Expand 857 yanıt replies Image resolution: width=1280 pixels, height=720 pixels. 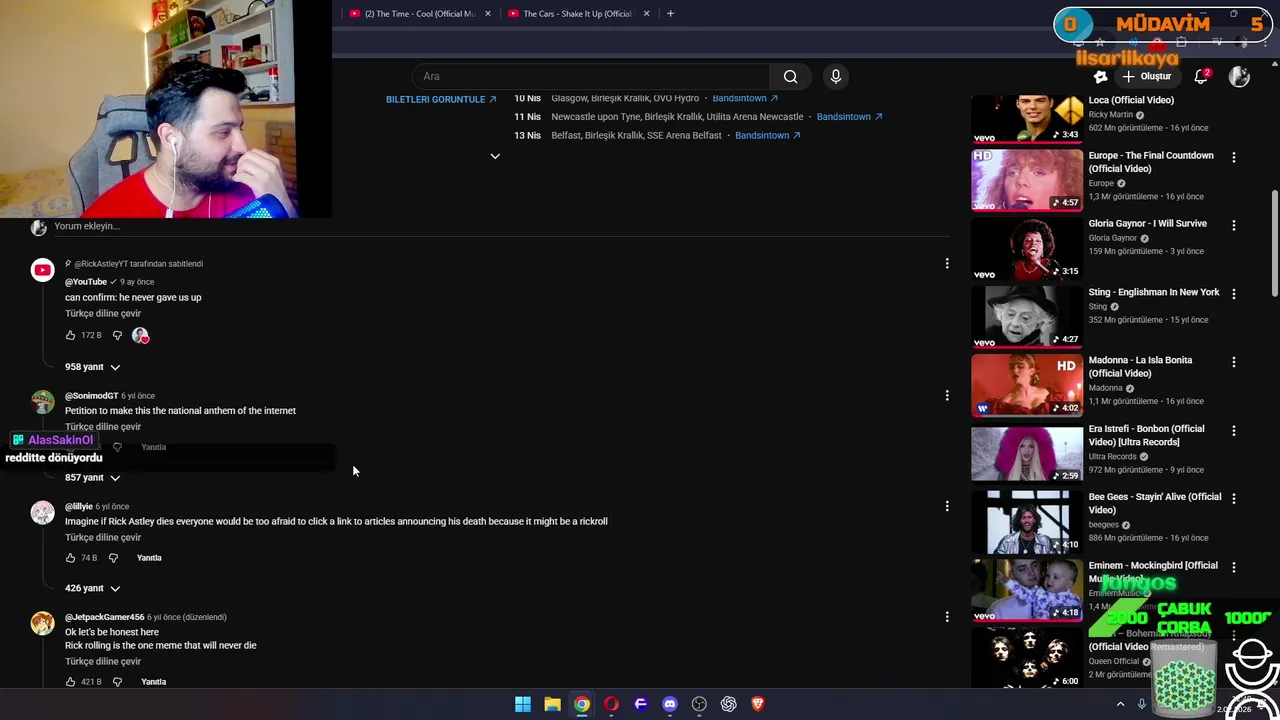click(92, 478)
